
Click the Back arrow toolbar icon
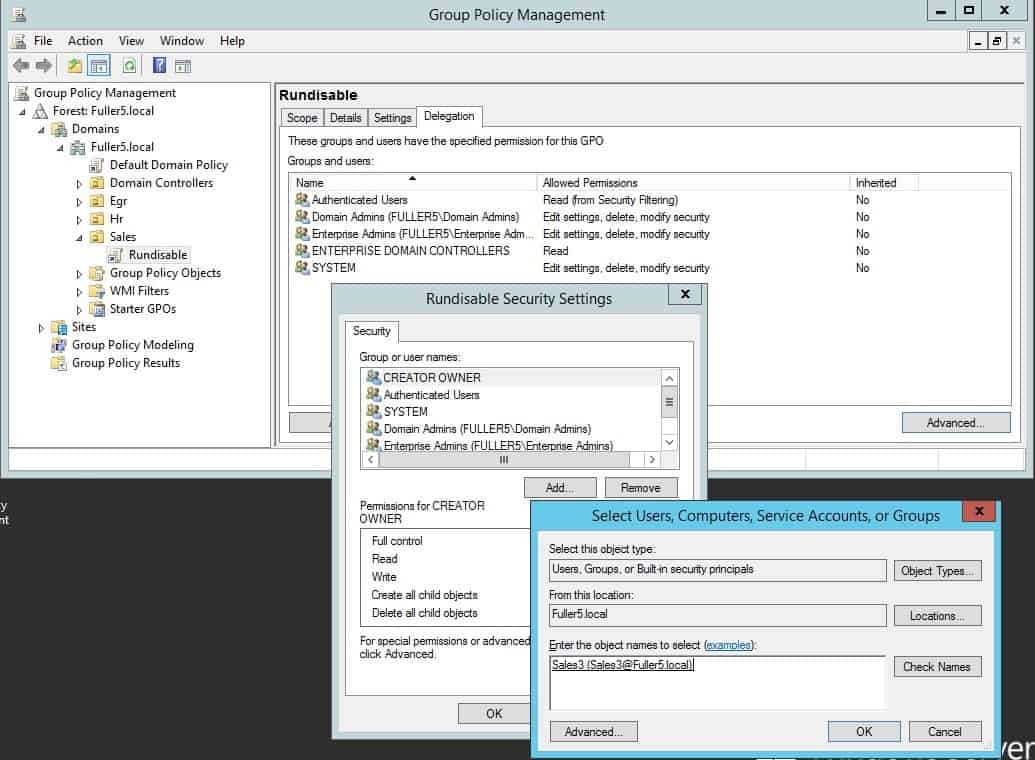click(21, 65)
